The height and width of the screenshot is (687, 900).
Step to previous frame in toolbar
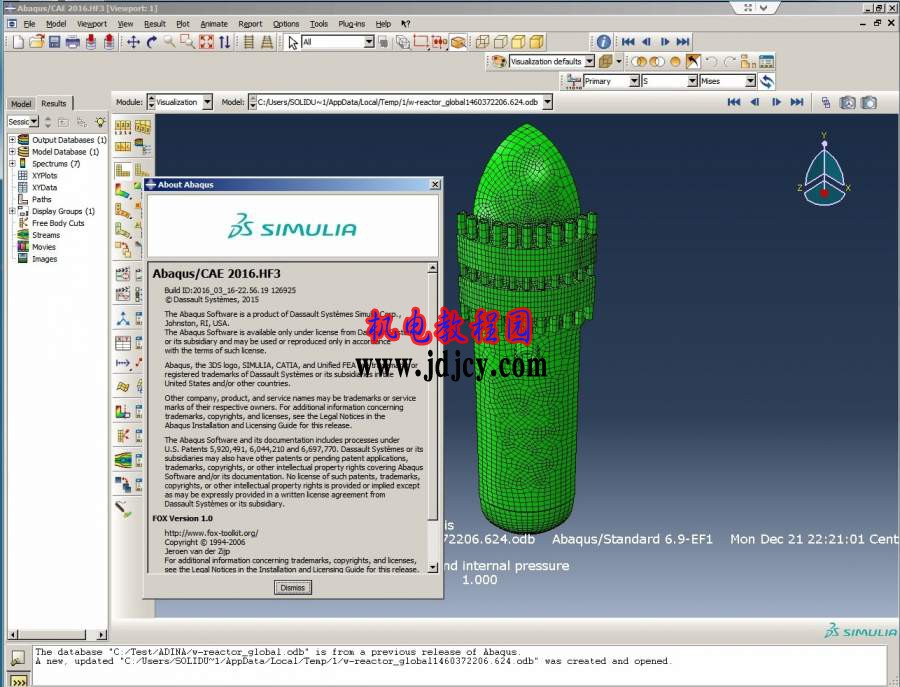(646, 42)
